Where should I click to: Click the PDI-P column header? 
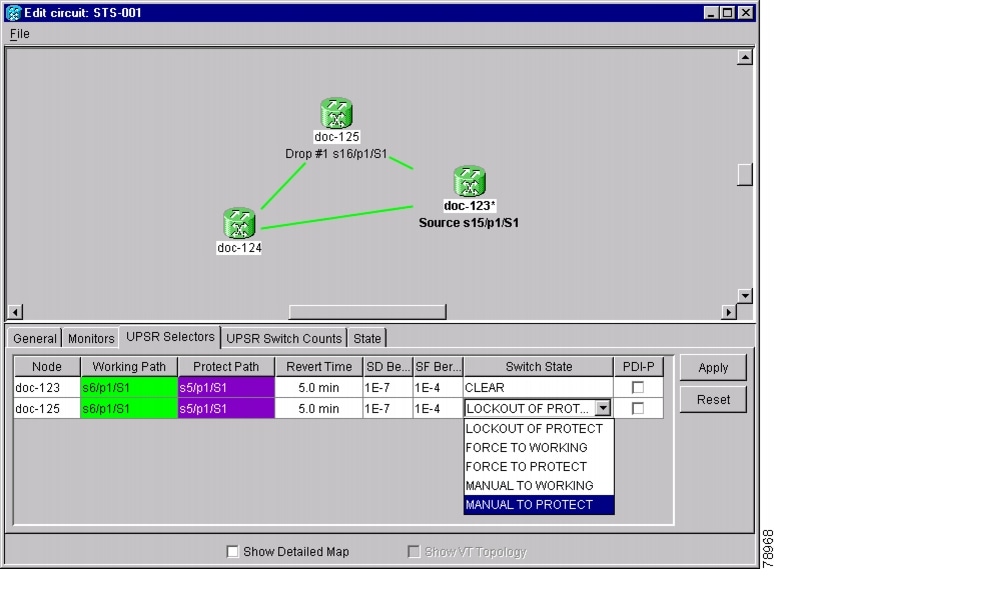tap(638, 367)
